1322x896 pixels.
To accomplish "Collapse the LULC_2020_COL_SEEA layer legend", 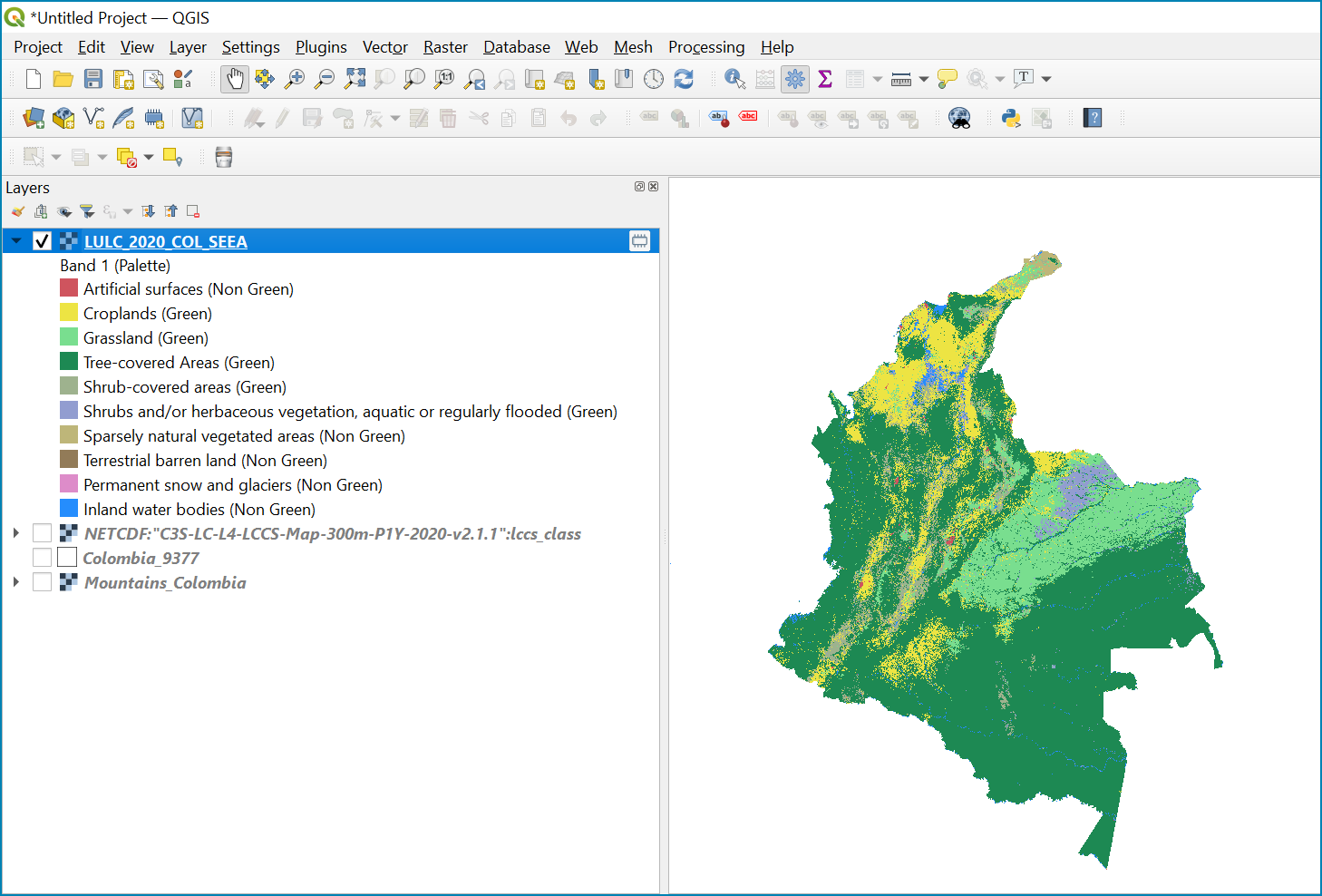I will (16, 241).
